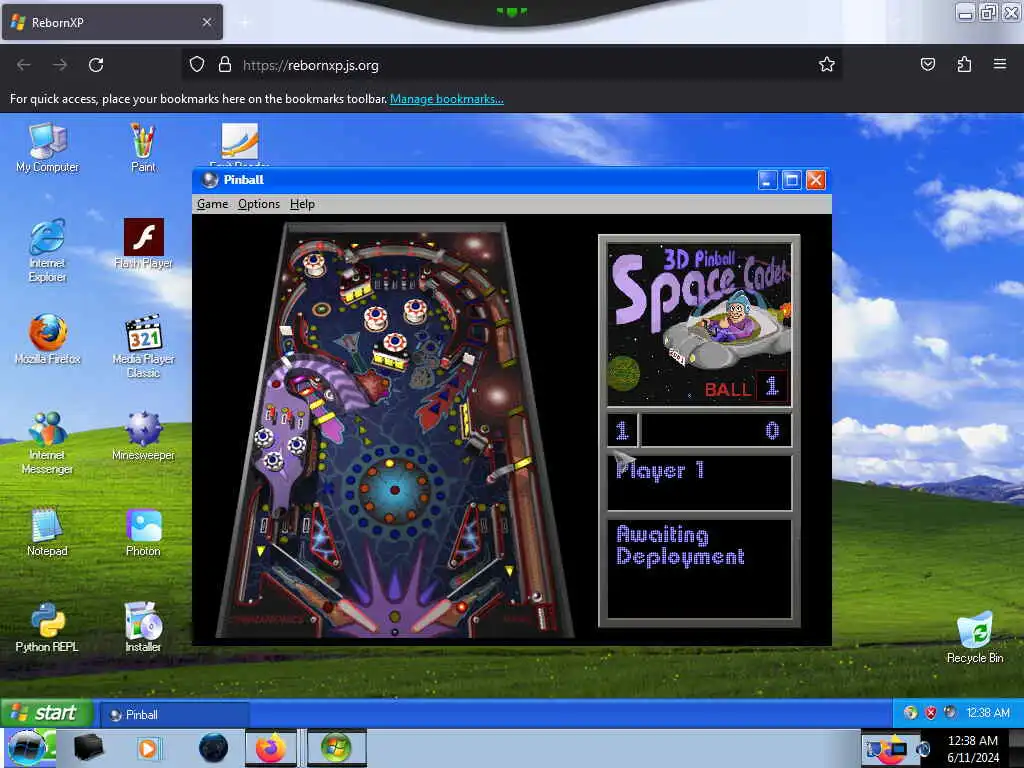The height and width of the screenshot is (768, 1024).
Task: Maximize the Pinball window
Action: (792, 180)
